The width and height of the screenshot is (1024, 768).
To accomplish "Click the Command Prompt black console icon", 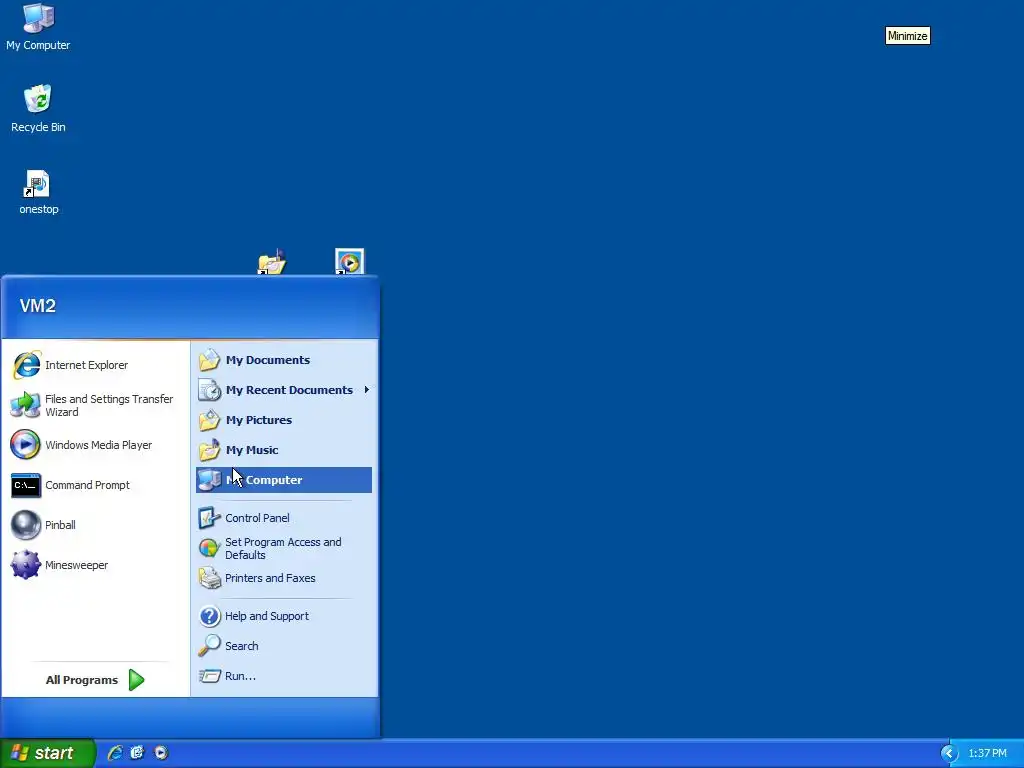I will (26, 485).
